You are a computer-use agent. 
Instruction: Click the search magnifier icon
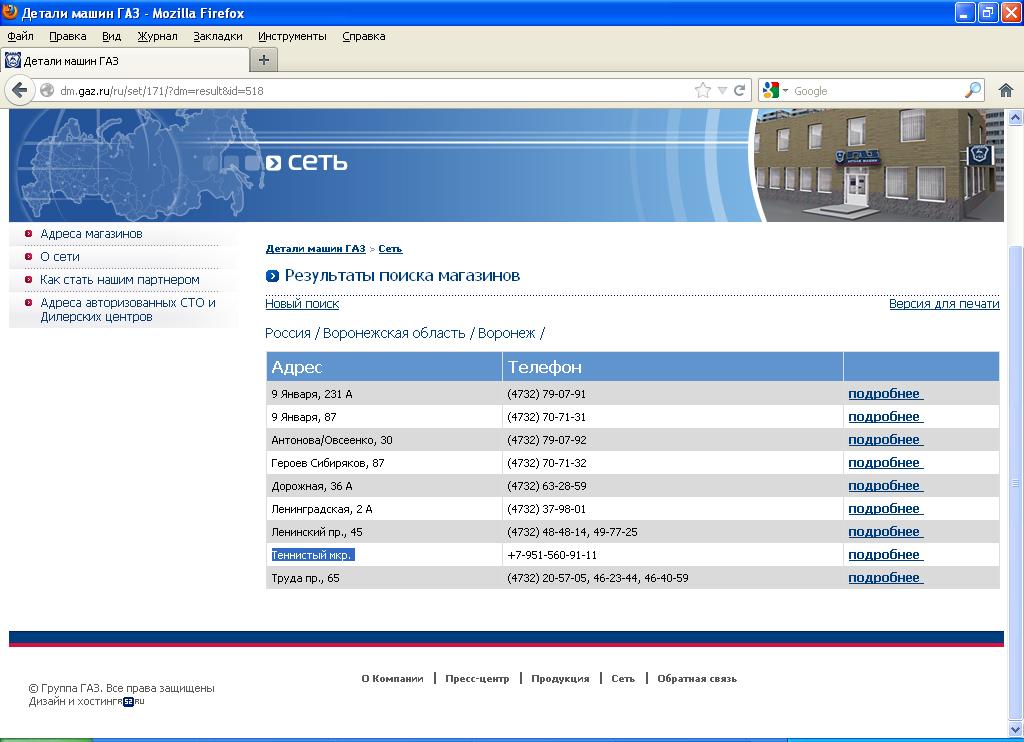pos(972,90)
